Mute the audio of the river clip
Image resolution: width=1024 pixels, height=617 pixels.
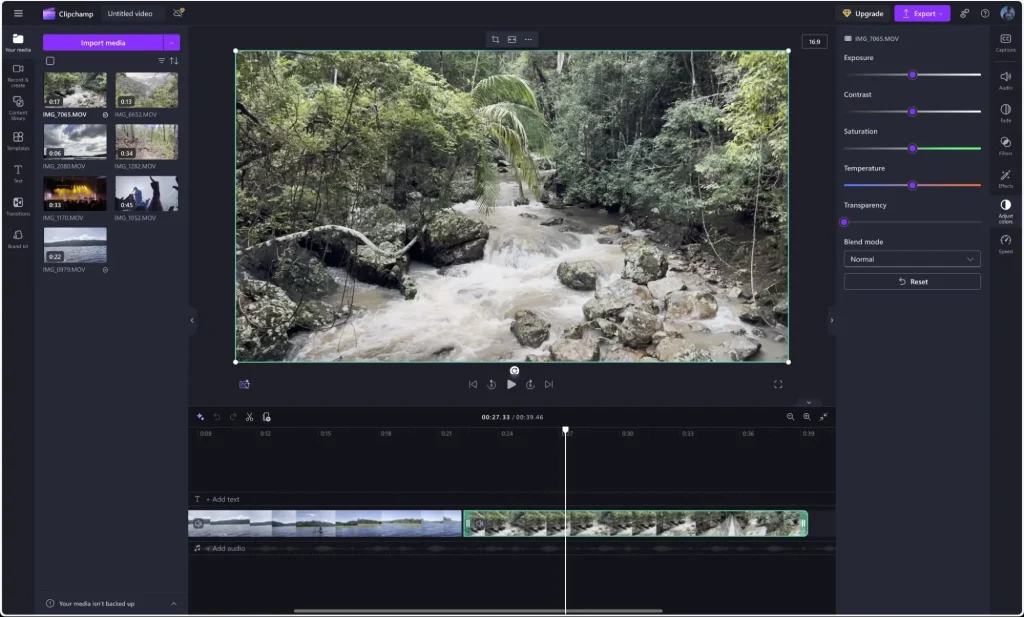tap(479, 523)
